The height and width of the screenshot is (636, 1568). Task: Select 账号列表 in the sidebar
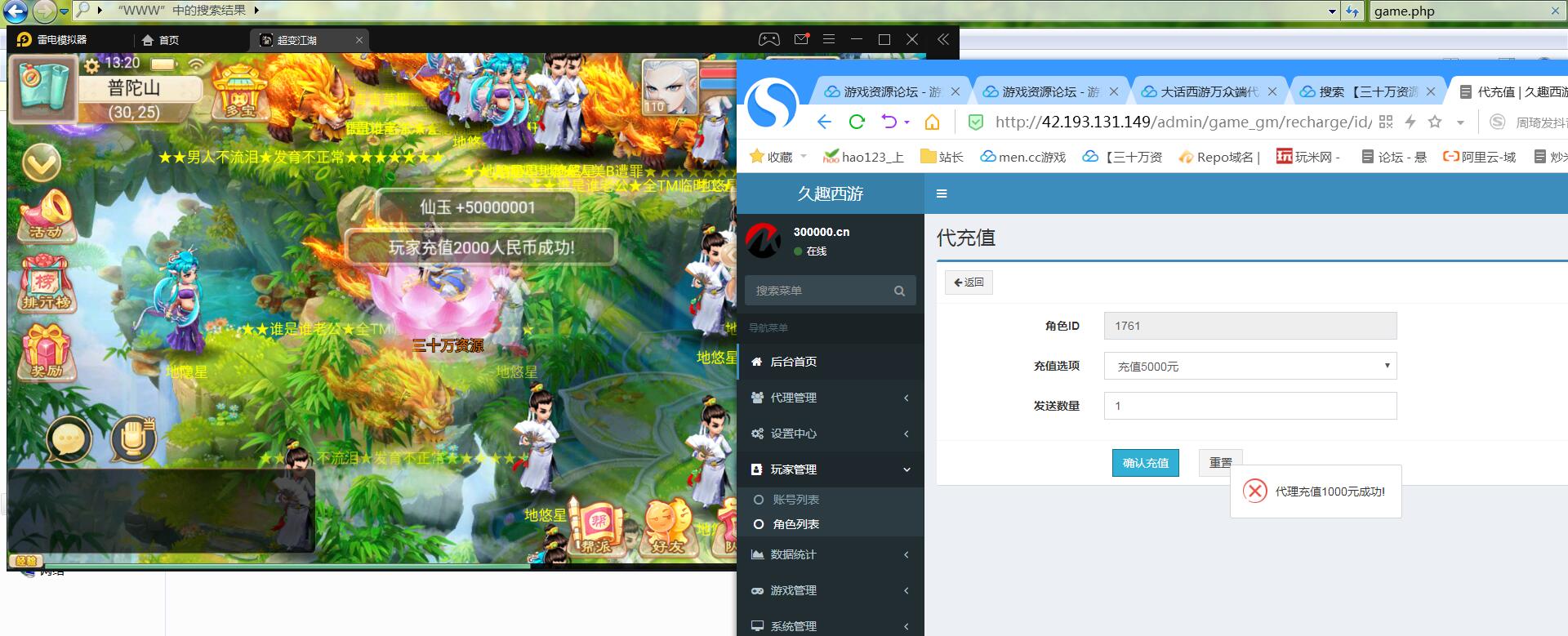pyautogui.click(x=795, y=500)
